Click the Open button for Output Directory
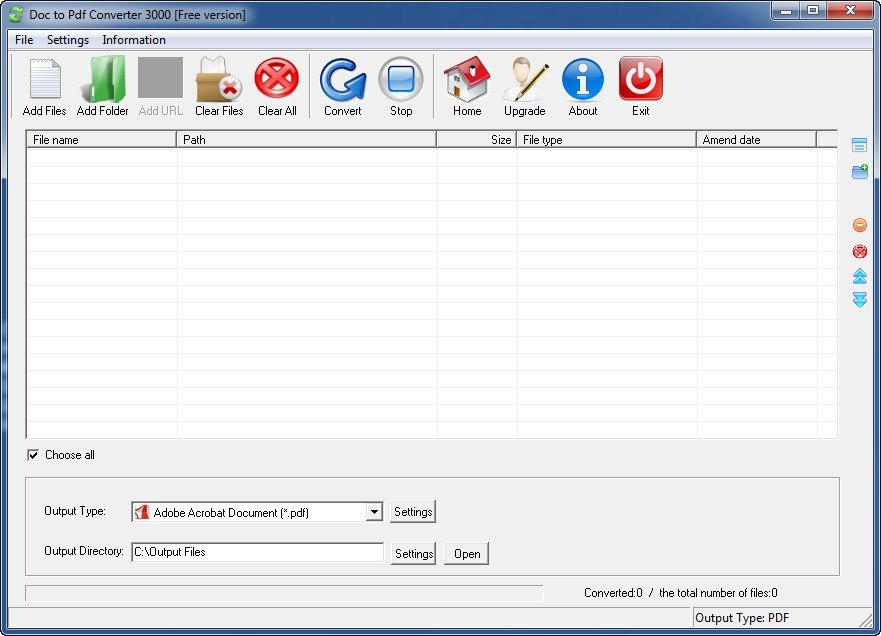881x636 pixels. (466, 553)
